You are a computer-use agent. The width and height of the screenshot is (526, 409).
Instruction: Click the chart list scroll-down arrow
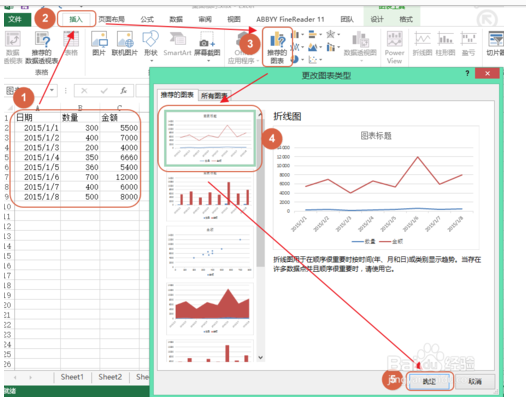(261, 357)
